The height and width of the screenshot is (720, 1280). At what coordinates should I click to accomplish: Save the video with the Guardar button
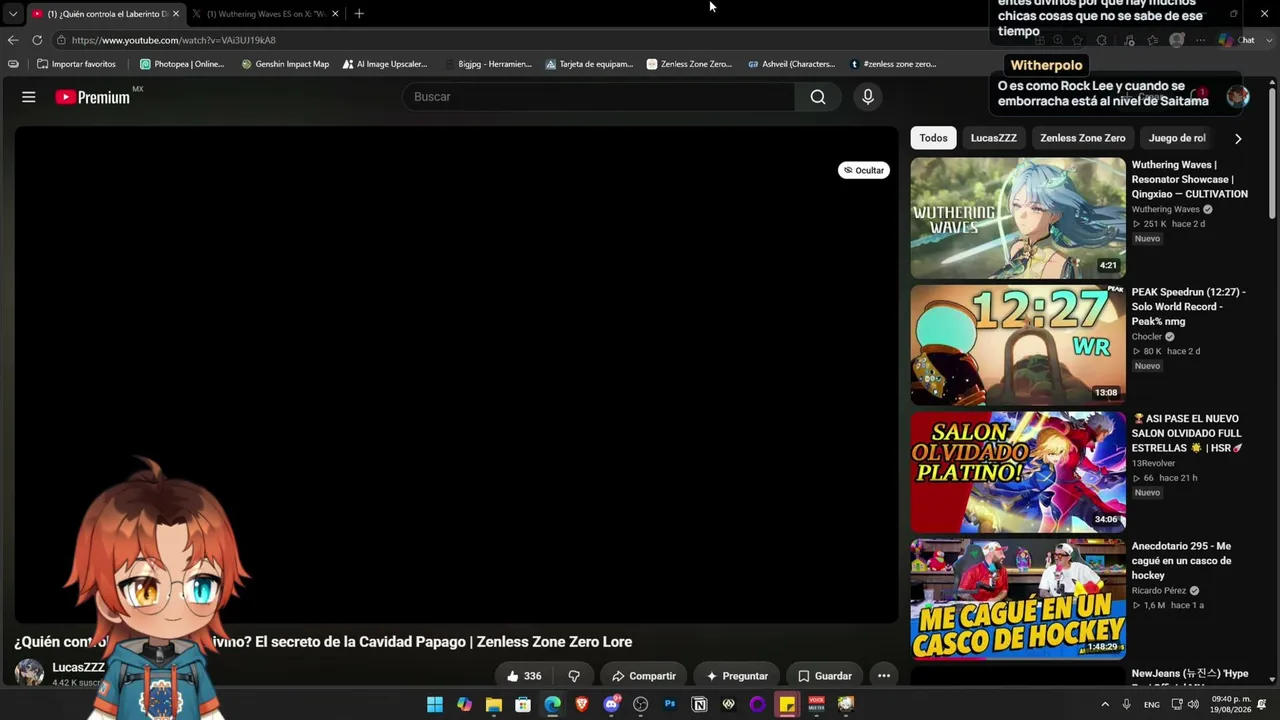(825, 676)
